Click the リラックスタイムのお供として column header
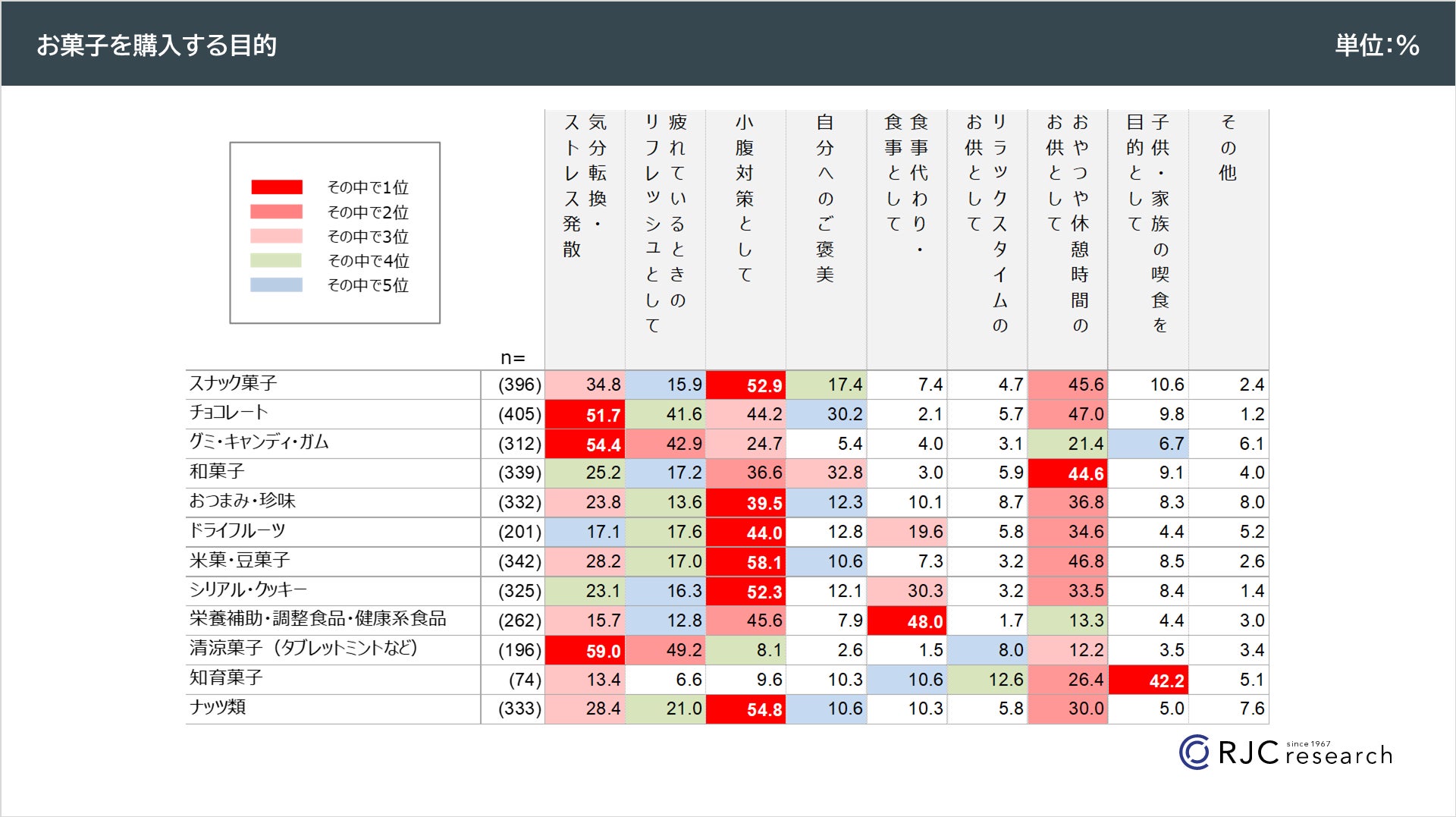The width and height of the screenshot is (1456, 817). [x=987, y=240]
